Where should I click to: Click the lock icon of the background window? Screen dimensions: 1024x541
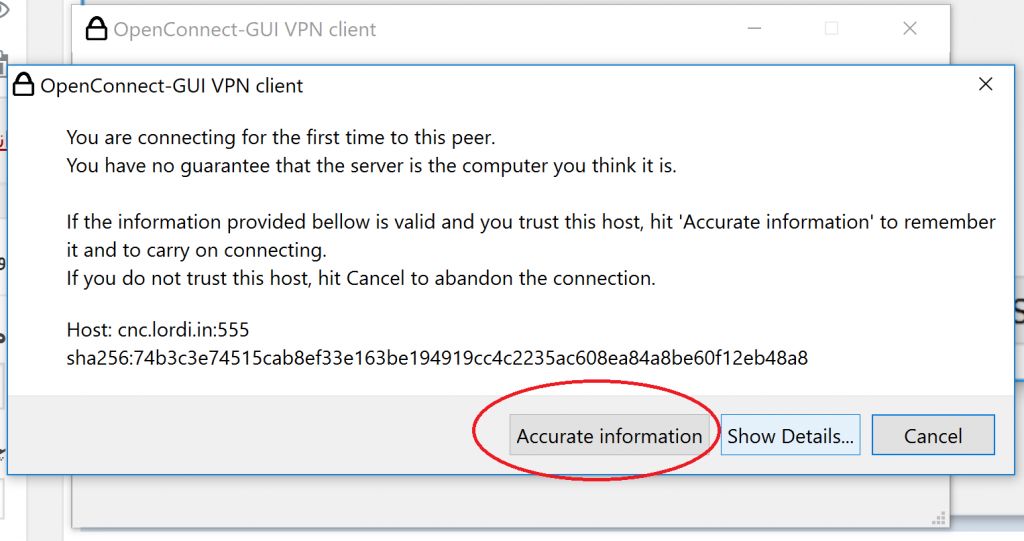(96, 30)
